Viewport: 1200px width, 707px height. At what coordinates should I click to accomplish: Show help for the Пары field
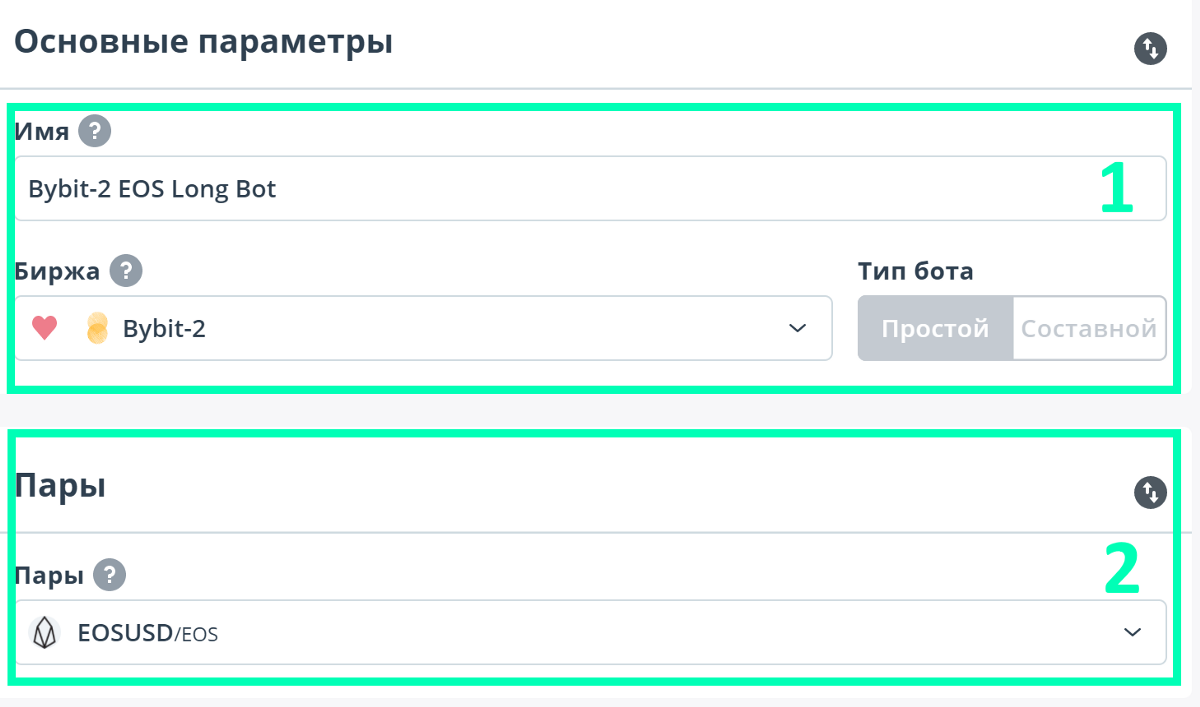(x=109, y=575)
